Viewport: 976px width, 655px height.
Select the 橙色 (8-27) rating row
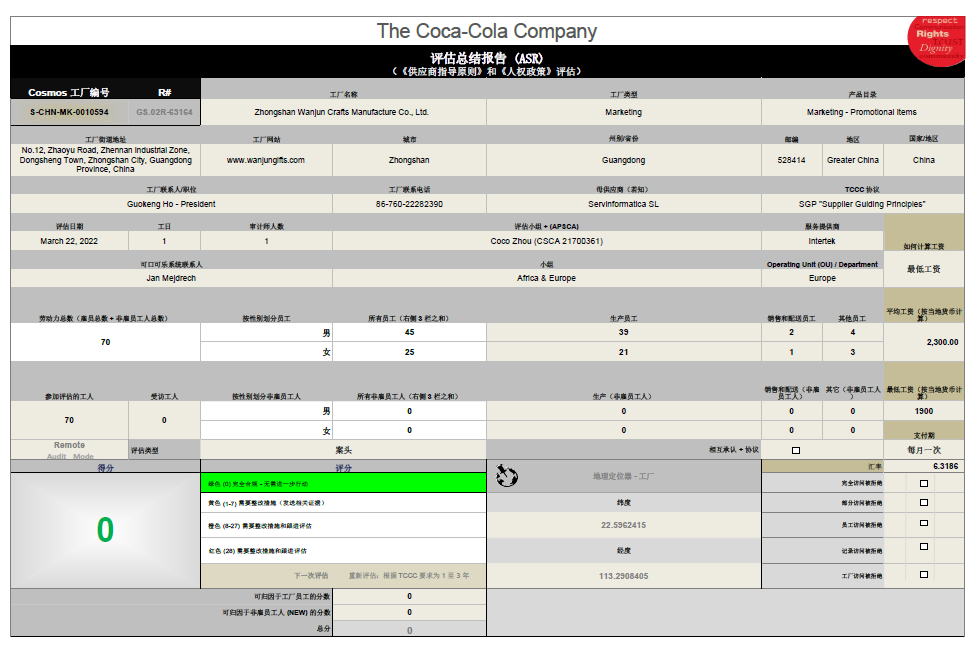(344, 525)
